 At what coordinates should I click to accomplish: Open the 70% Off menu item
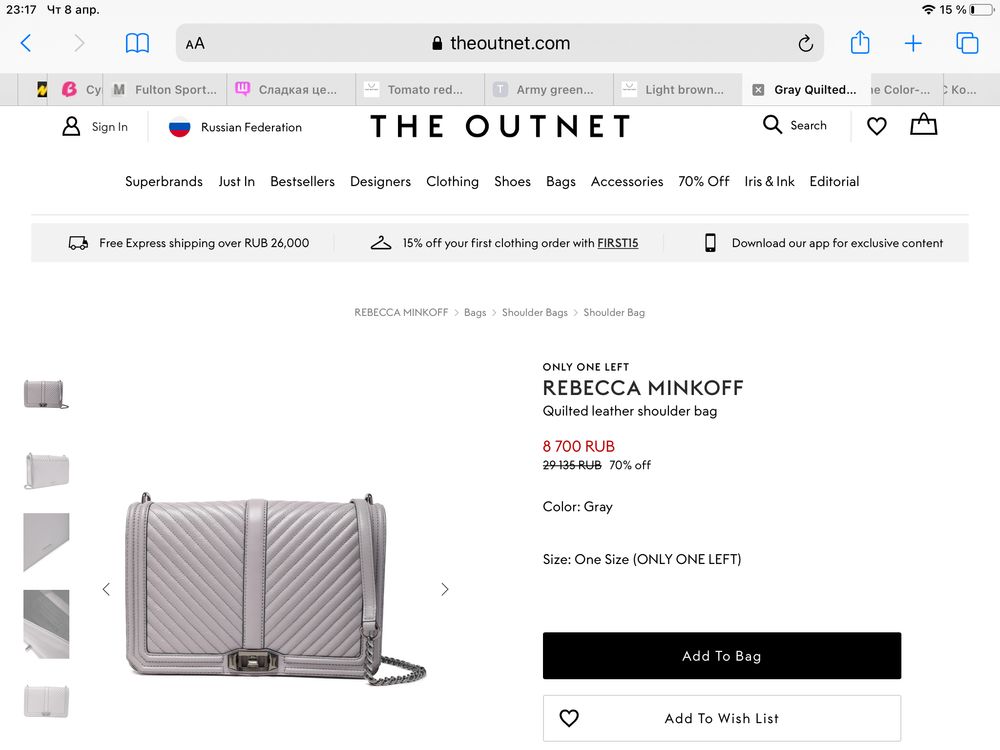pyautogui.click(x=704, y=181)
